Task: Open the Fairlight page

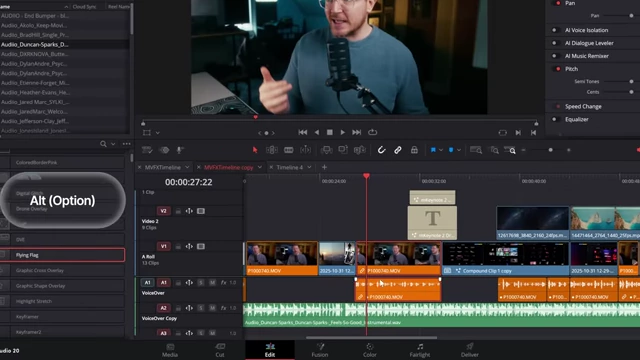Action: tap(420, 350)
